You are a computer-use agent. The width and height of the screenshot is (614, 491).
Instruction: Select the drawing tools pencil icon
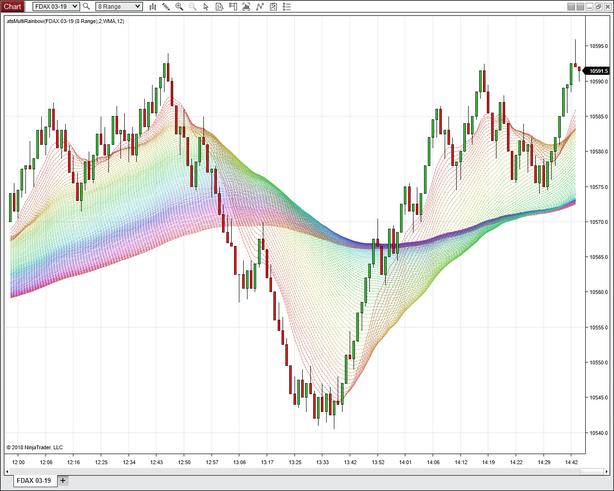tap(166, 6)
